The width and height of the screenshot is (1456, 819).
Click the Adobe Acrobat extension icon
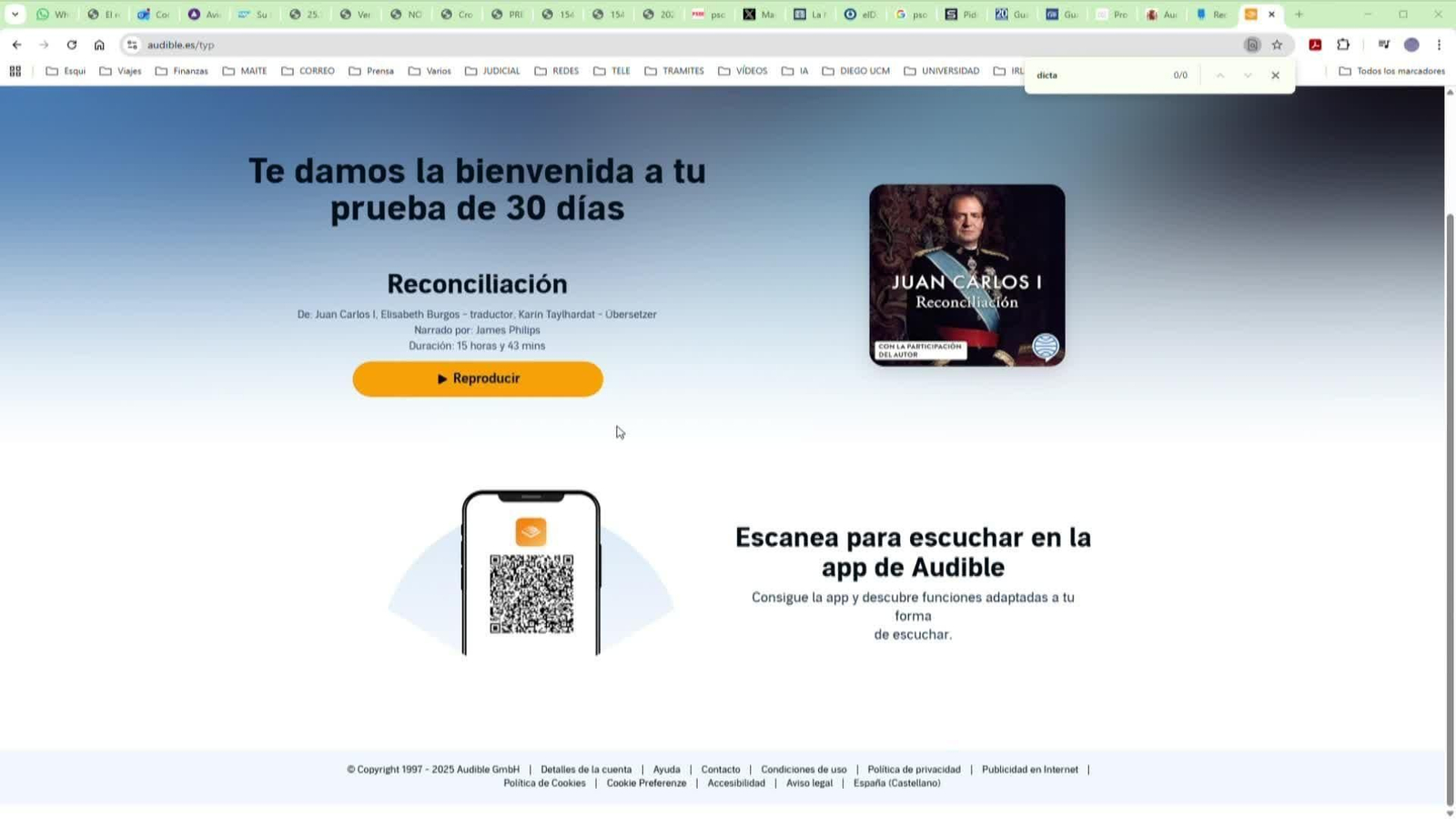[1314, 44]
